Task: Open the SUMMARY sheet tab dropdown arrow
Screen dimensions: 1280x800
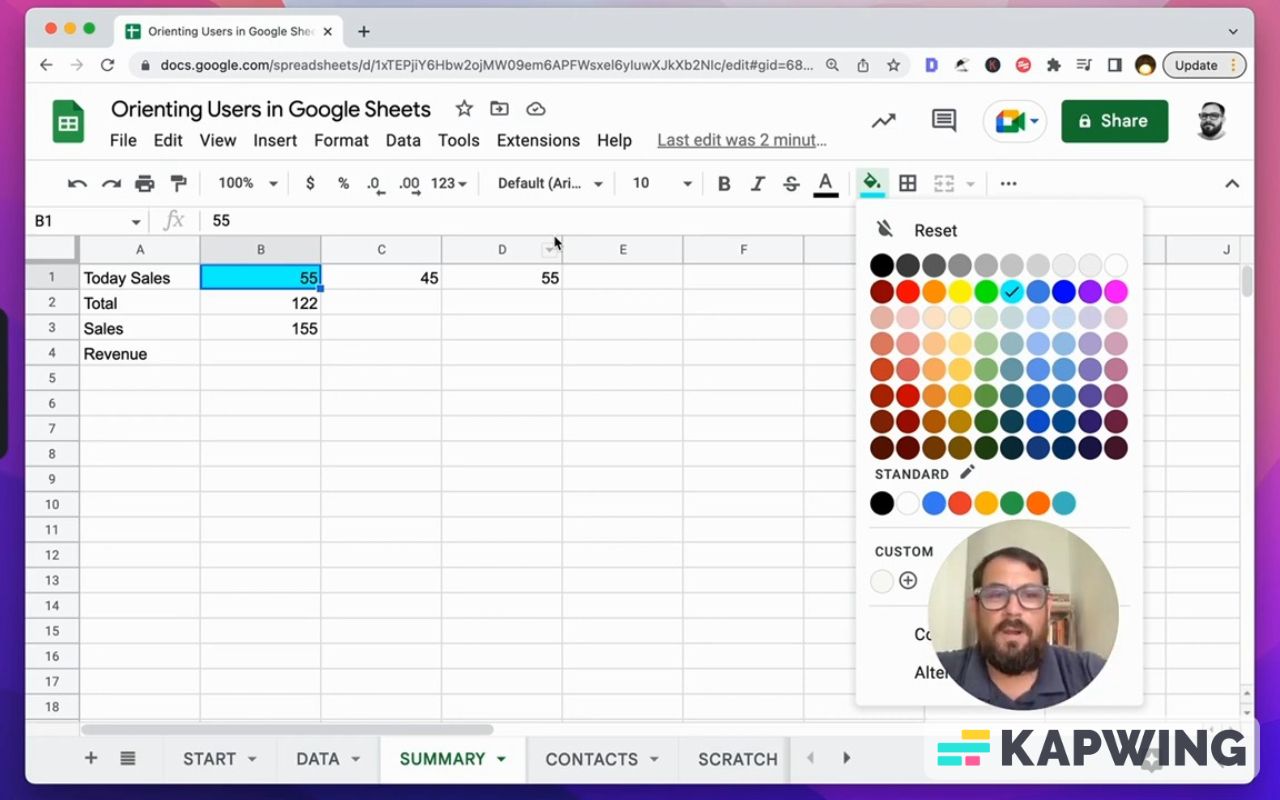Action: click(501, 760)
